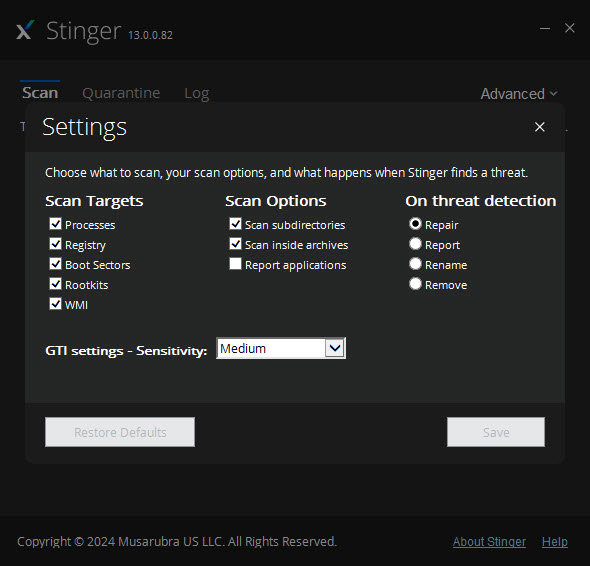
Task: Disable Scan inside archives
Action: pos(235,244)
